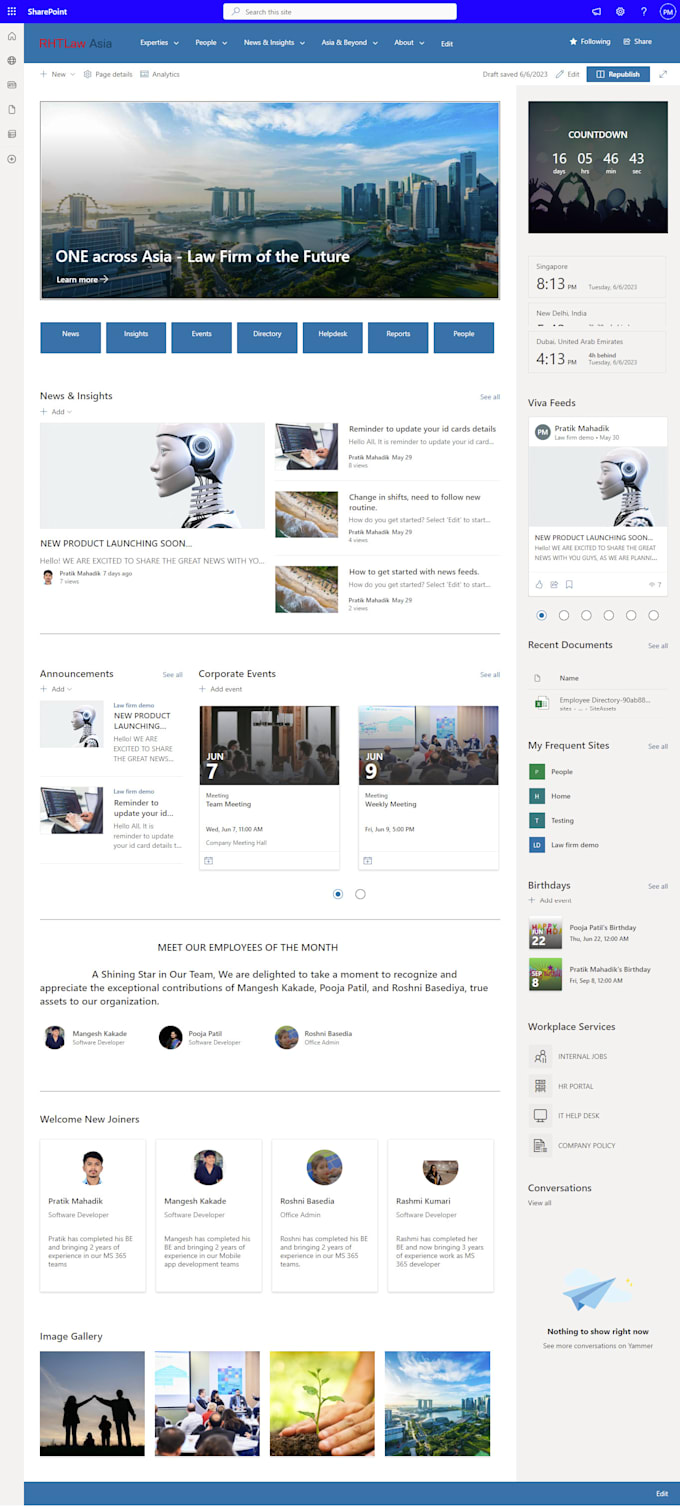Bookmark the Viva Feeds post

pyautogui.click(x=569, y=584)
